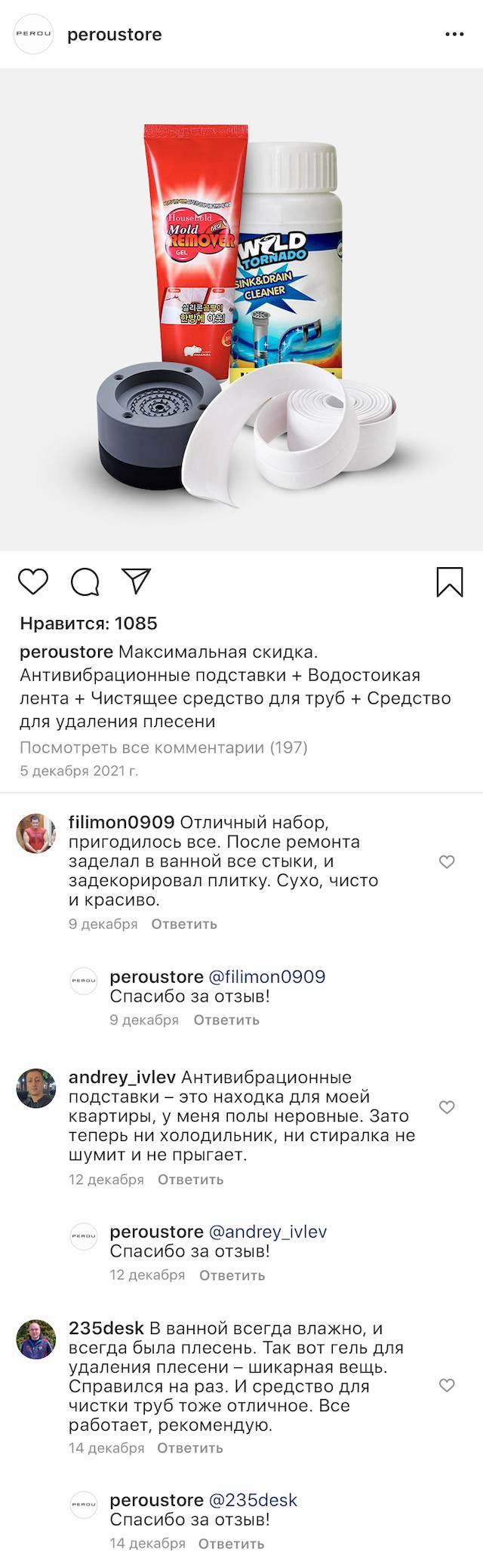
Task: Click the @filimon0909 mention in store reply
Action: [266, 977]
